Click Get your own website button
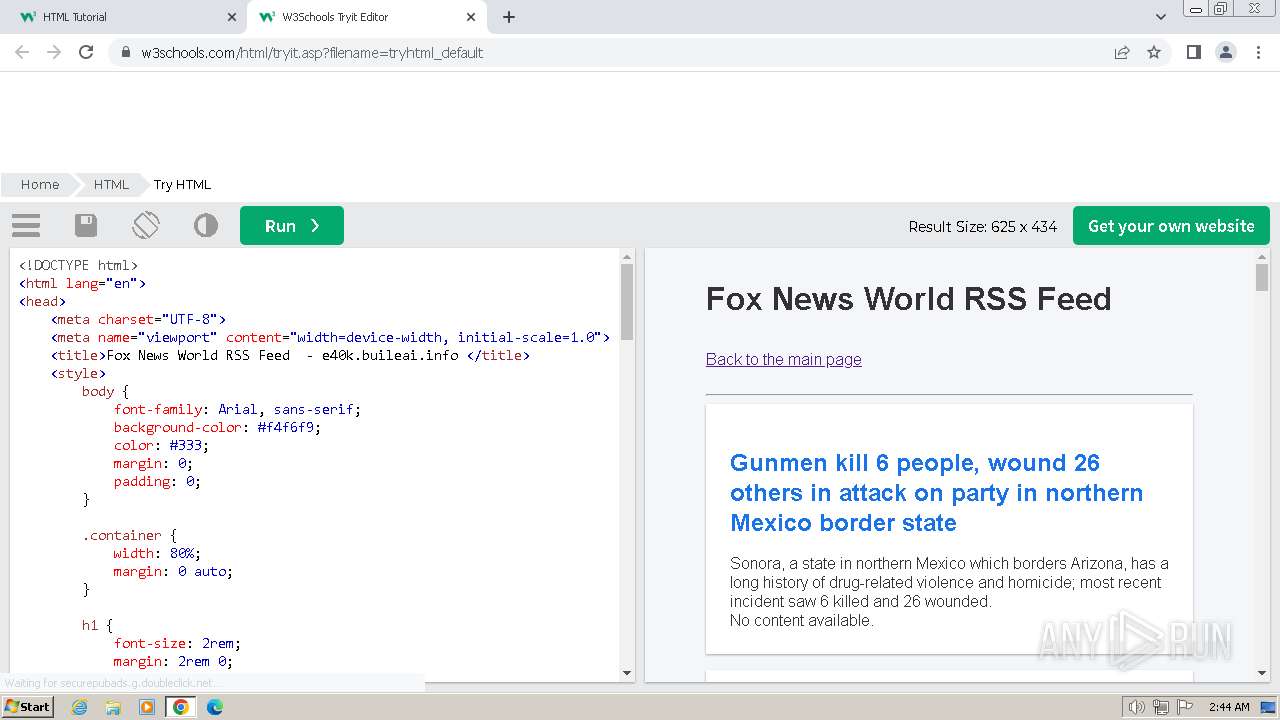Viewport: 1280px width, 720px height. pos(1171,226)
